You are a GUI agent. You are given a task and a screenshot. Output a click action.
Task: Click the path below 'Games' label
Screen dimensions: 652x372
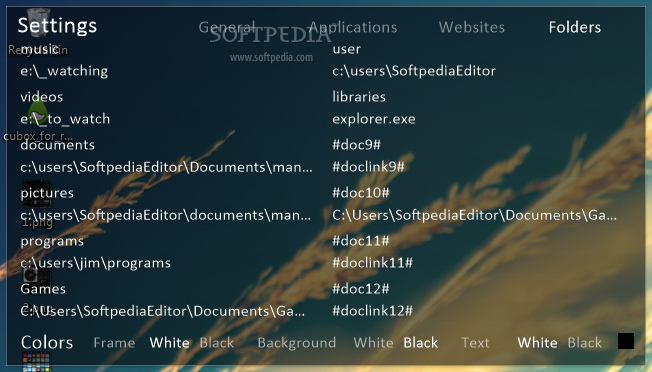pyautogui.click(x=163, y=311)
